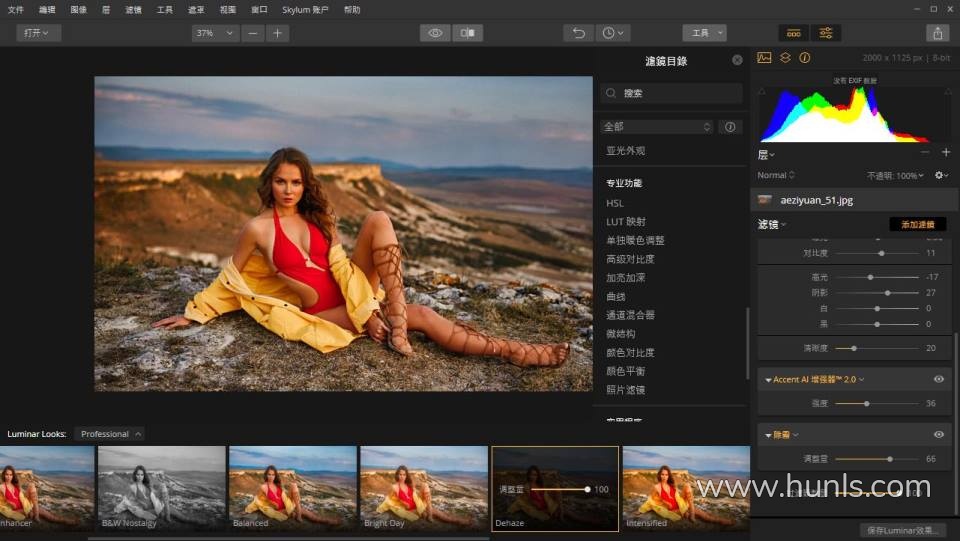Screen dimensions: 960x541
Task: Click the export share icon
Action: 937,33
